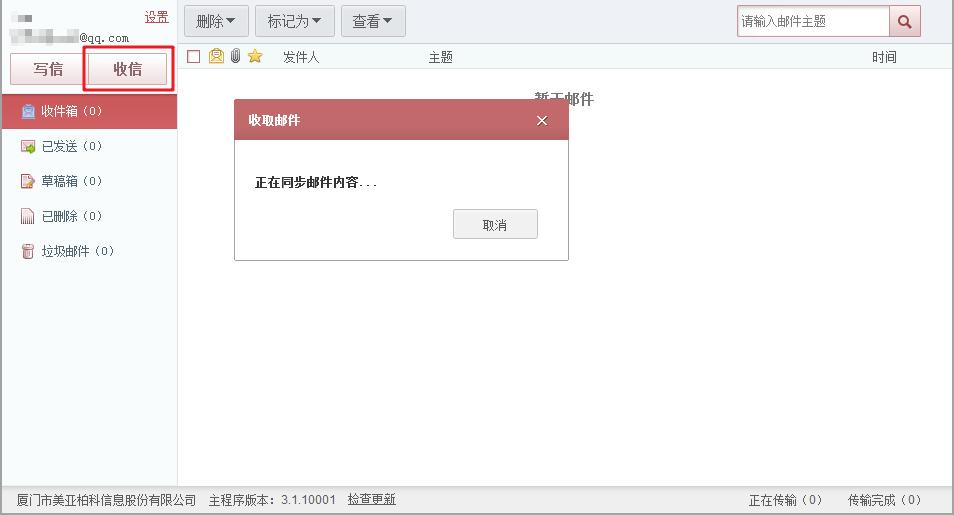Image resolution: width=954 pixels, height=515 pixels.
Task: Click the Deleted folder icon
Action: (x=27, y=216)
